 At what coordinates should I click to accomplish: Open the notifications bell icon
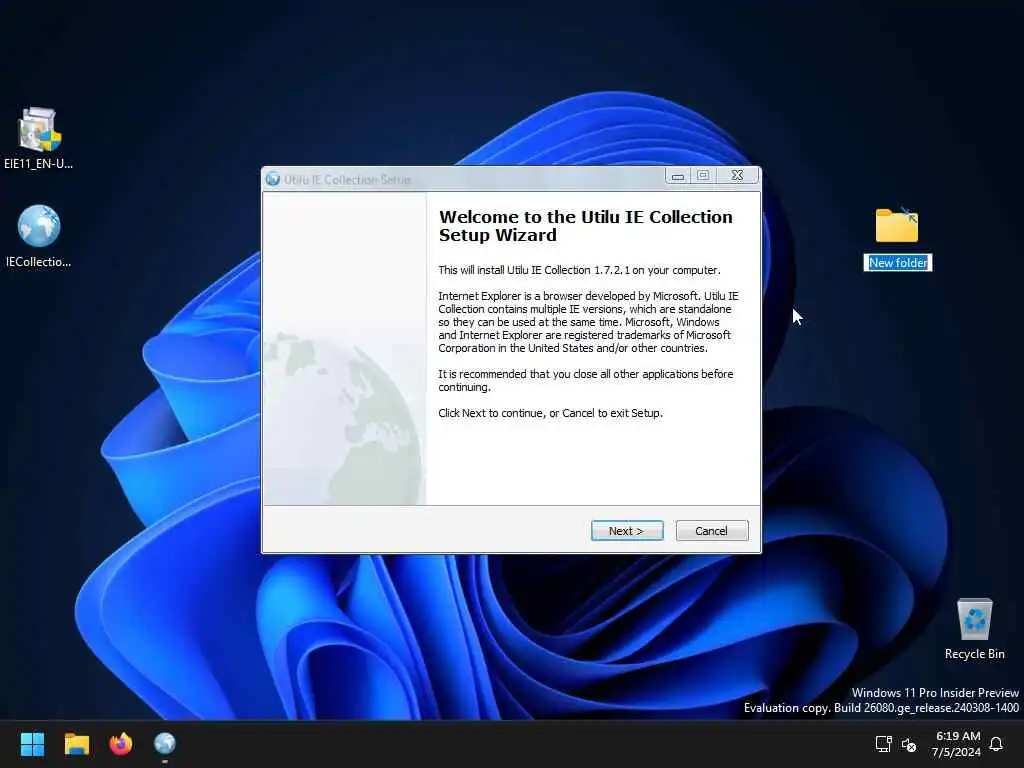pos(996,744)
